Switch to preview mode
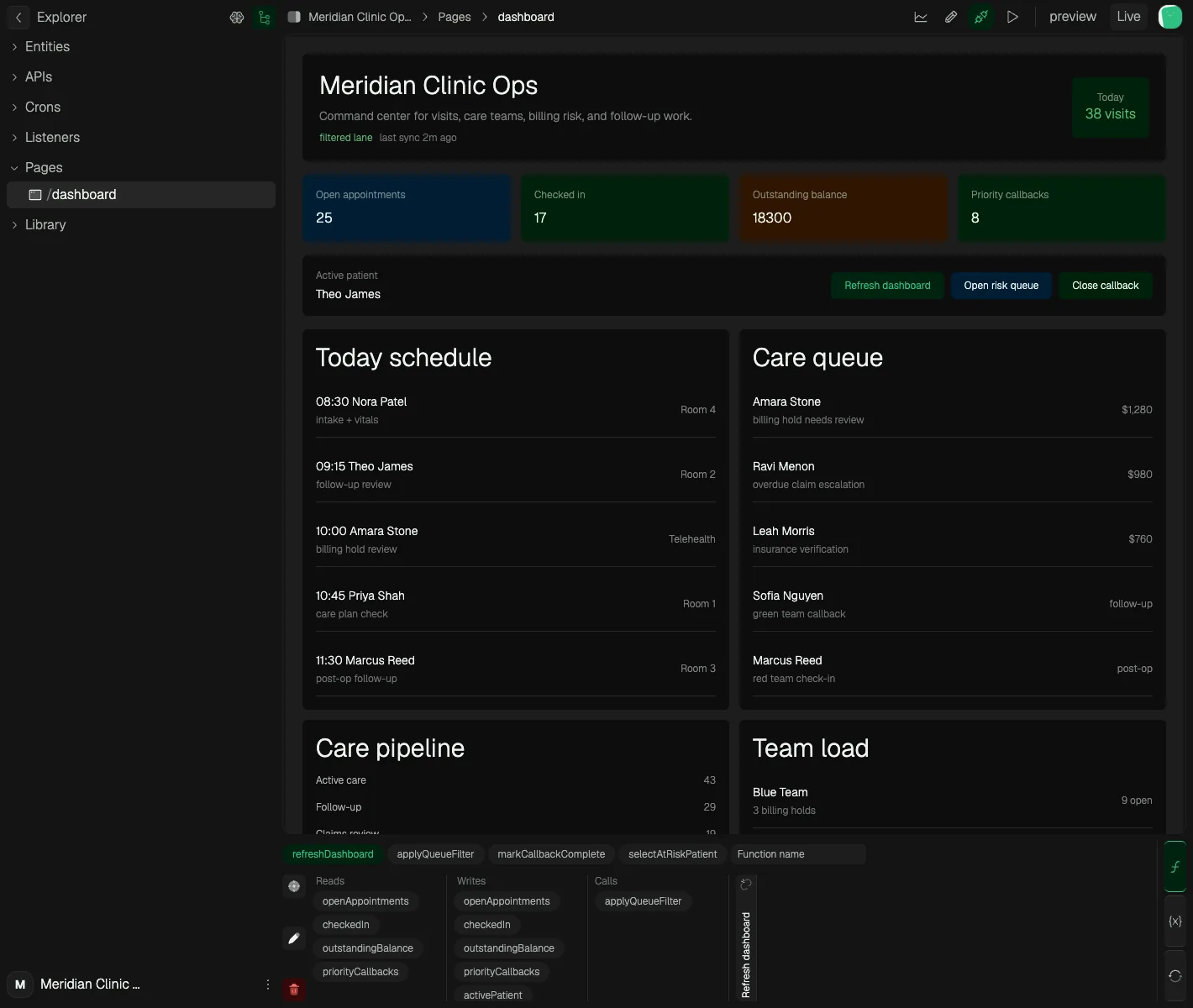The image size is (1193, 1008). tap(1073, 17)
